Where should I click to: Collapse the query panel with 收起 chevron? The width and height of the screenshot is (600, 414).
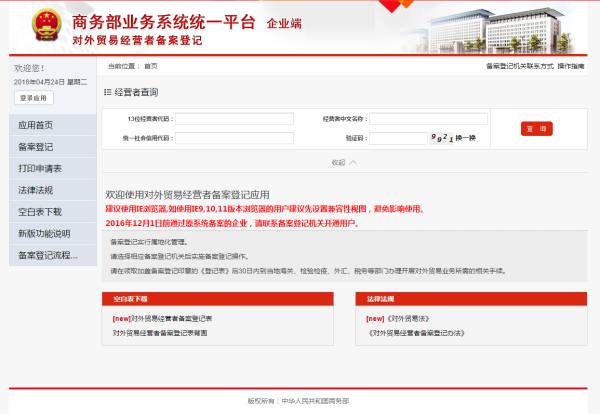pyautogui.click(x=344, y=163)
